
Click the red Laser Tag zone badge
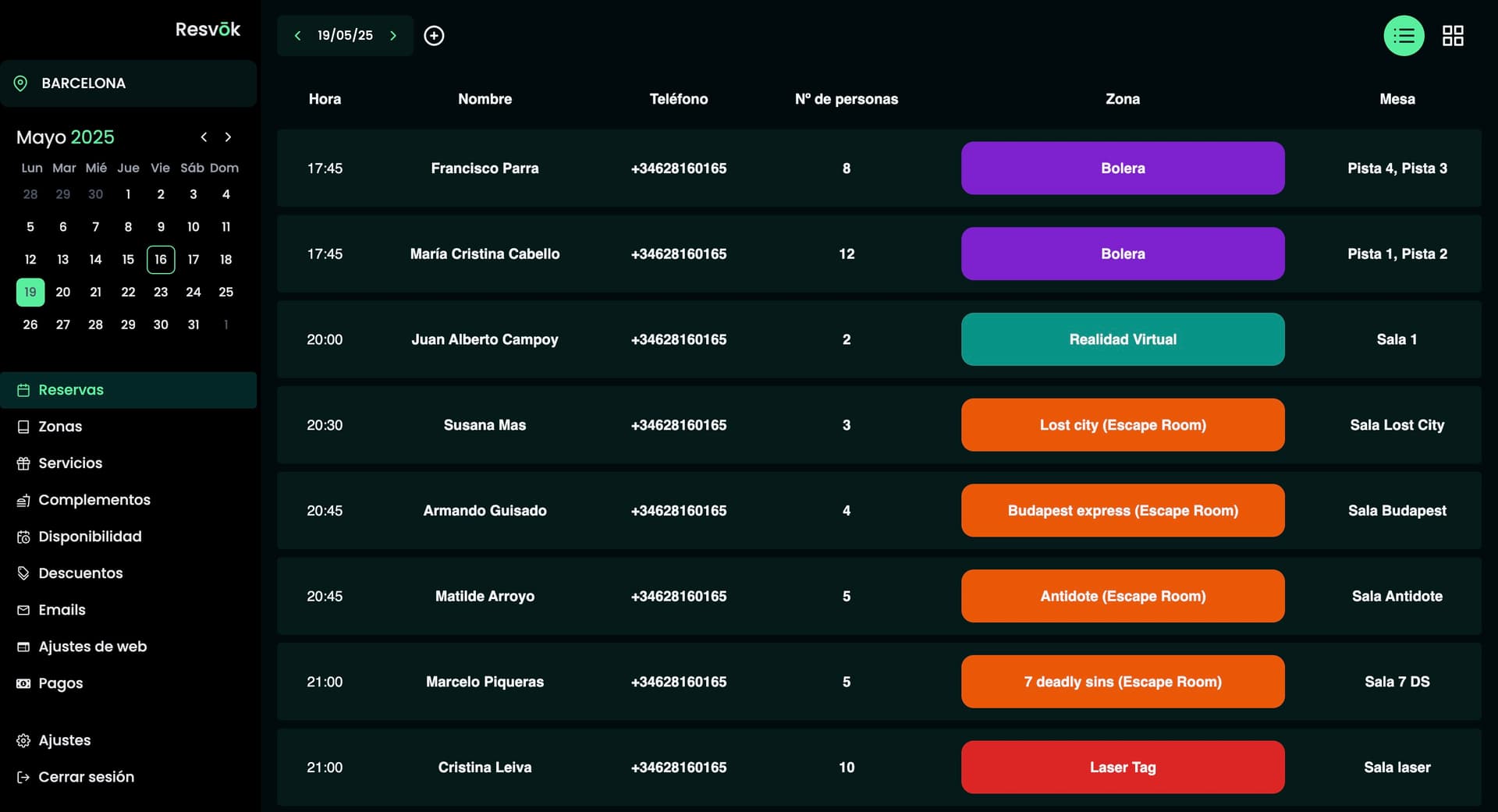1122,768
